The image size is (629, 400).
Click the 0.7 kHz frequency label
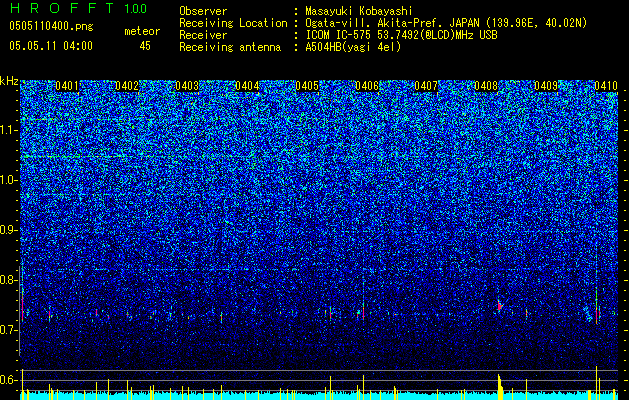click(x=9, y=330)
